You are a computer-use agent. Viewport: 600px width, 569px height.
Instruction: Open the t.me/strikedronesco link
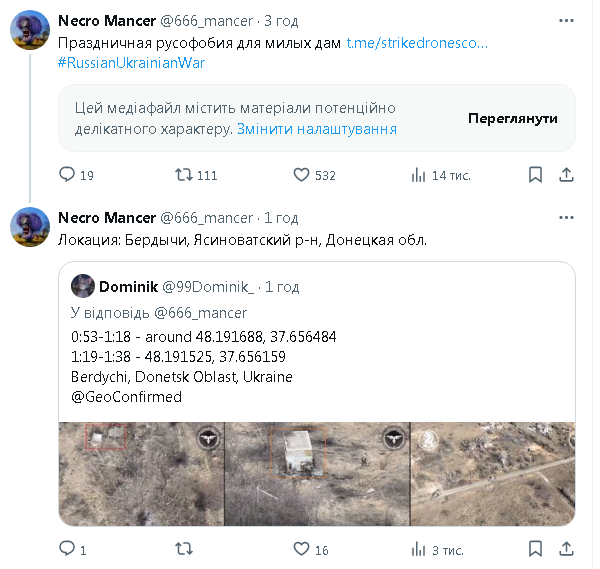point(417,43)
